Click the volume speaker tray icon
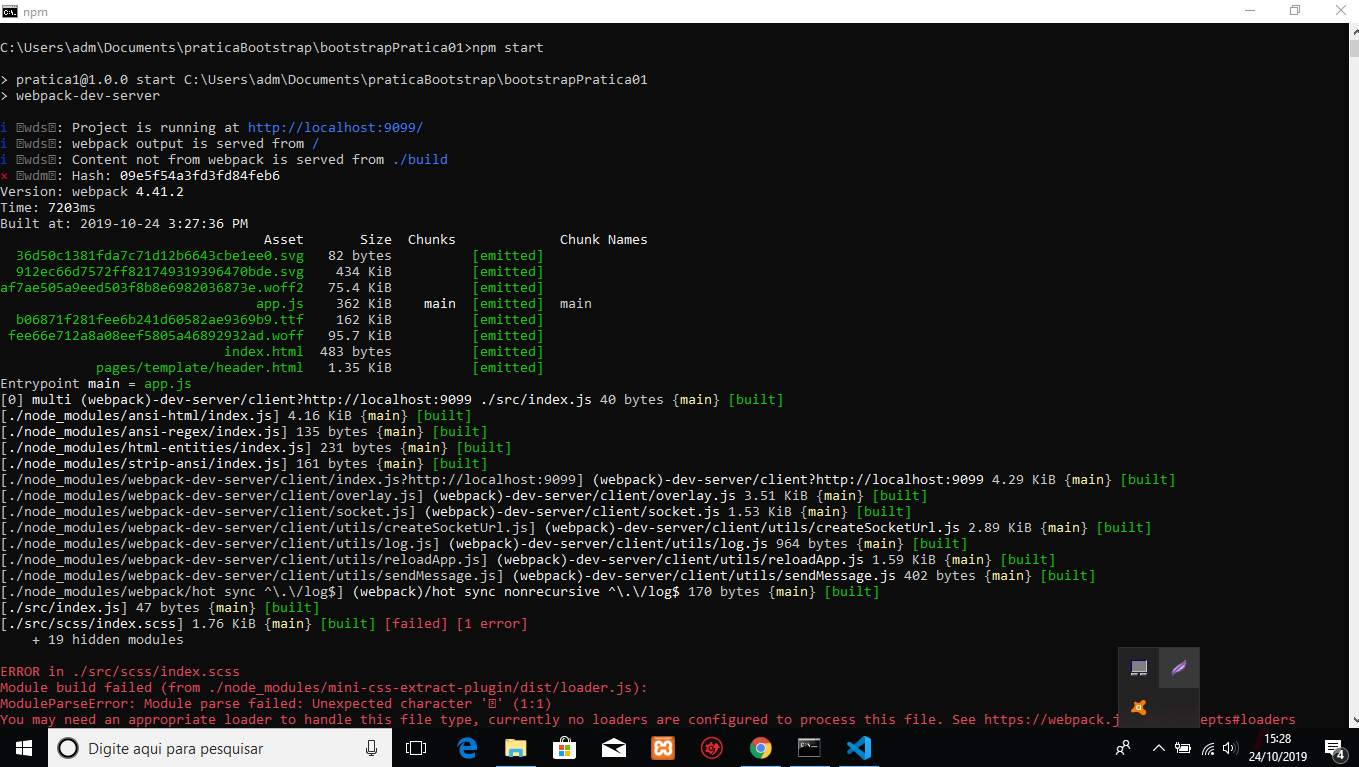This screenshot has width=1359, height=767. point(1231,748)
